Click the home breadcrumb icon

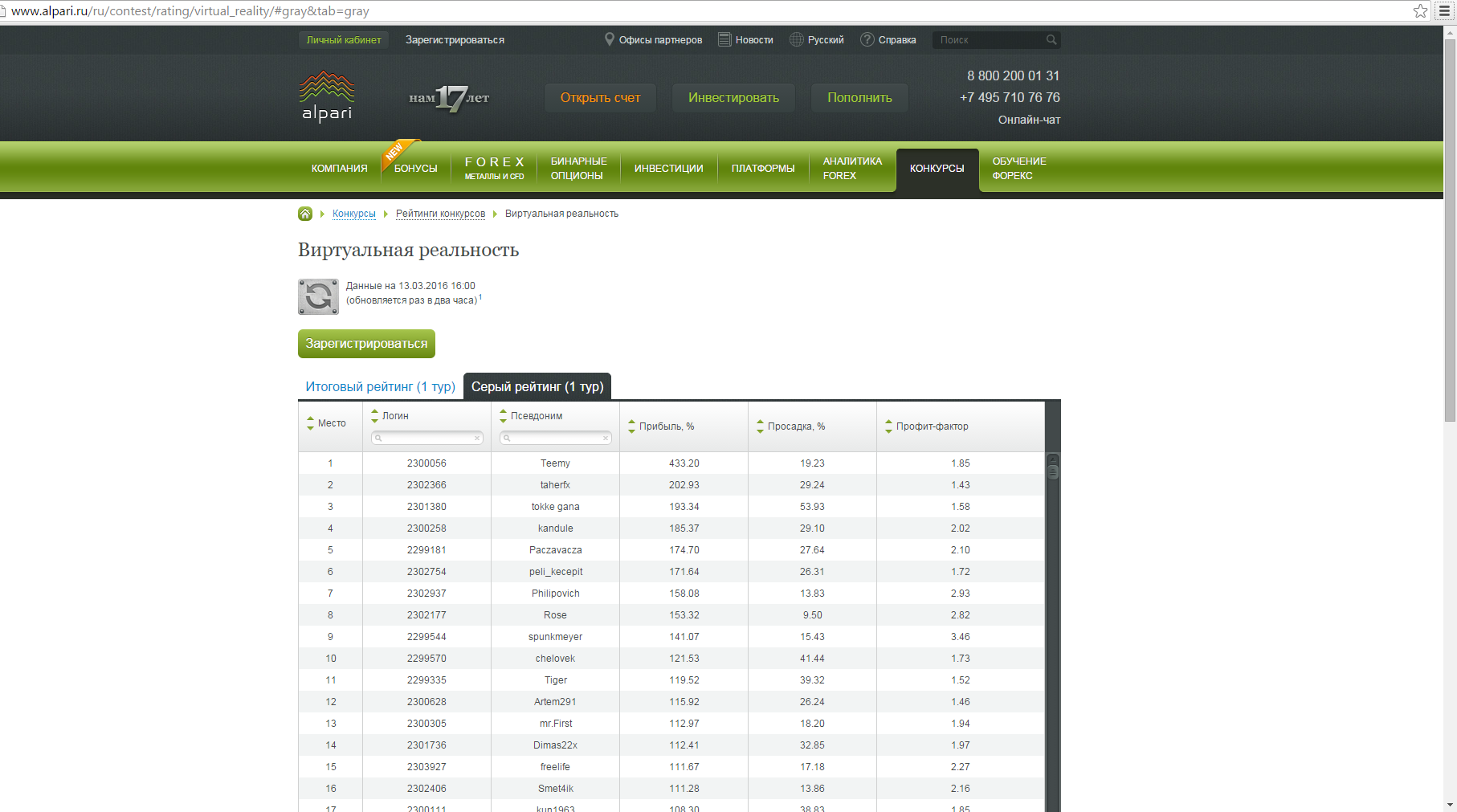305,214
